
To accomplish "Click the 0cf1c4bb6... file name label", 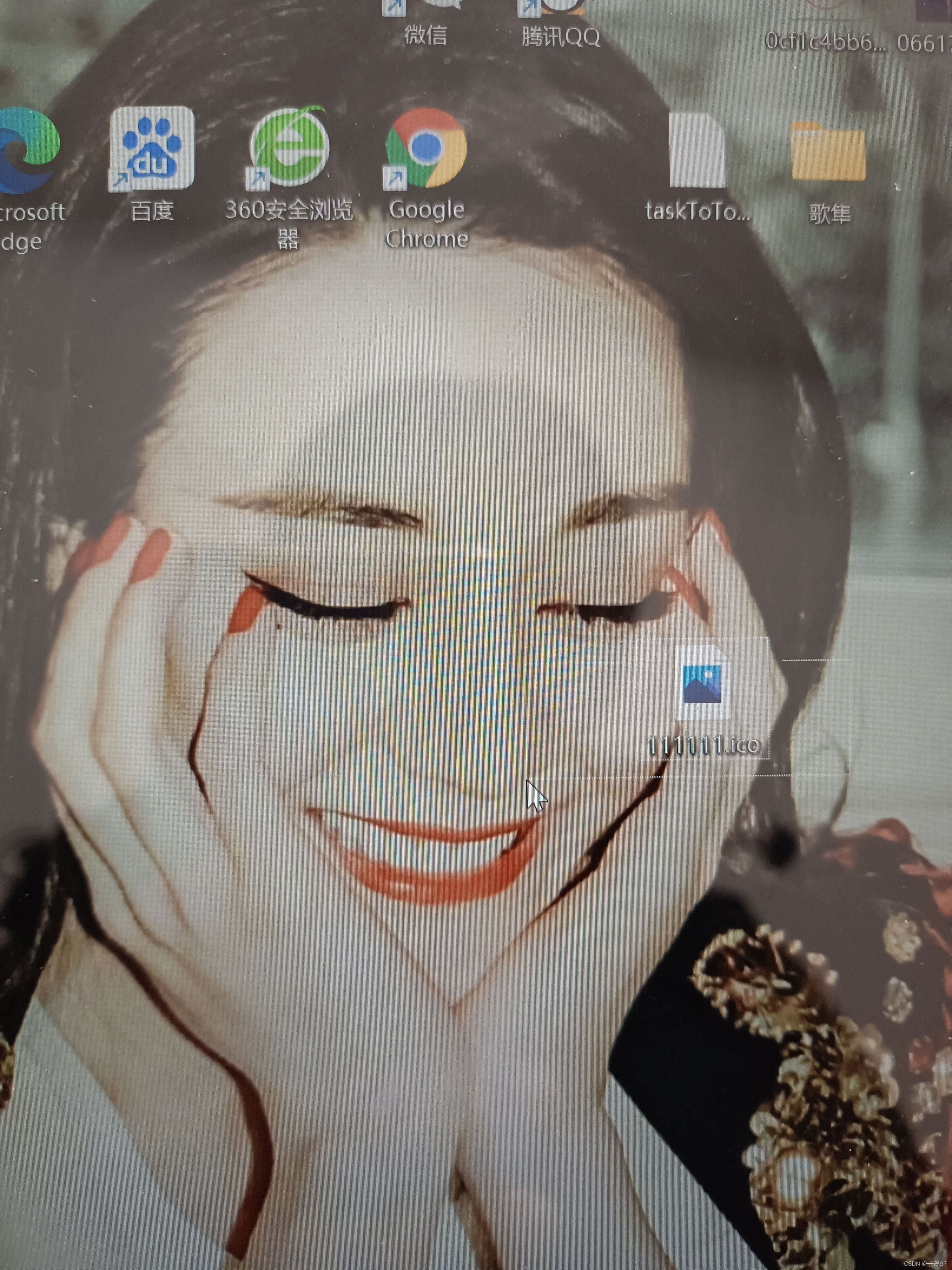I will pos(825,41).
